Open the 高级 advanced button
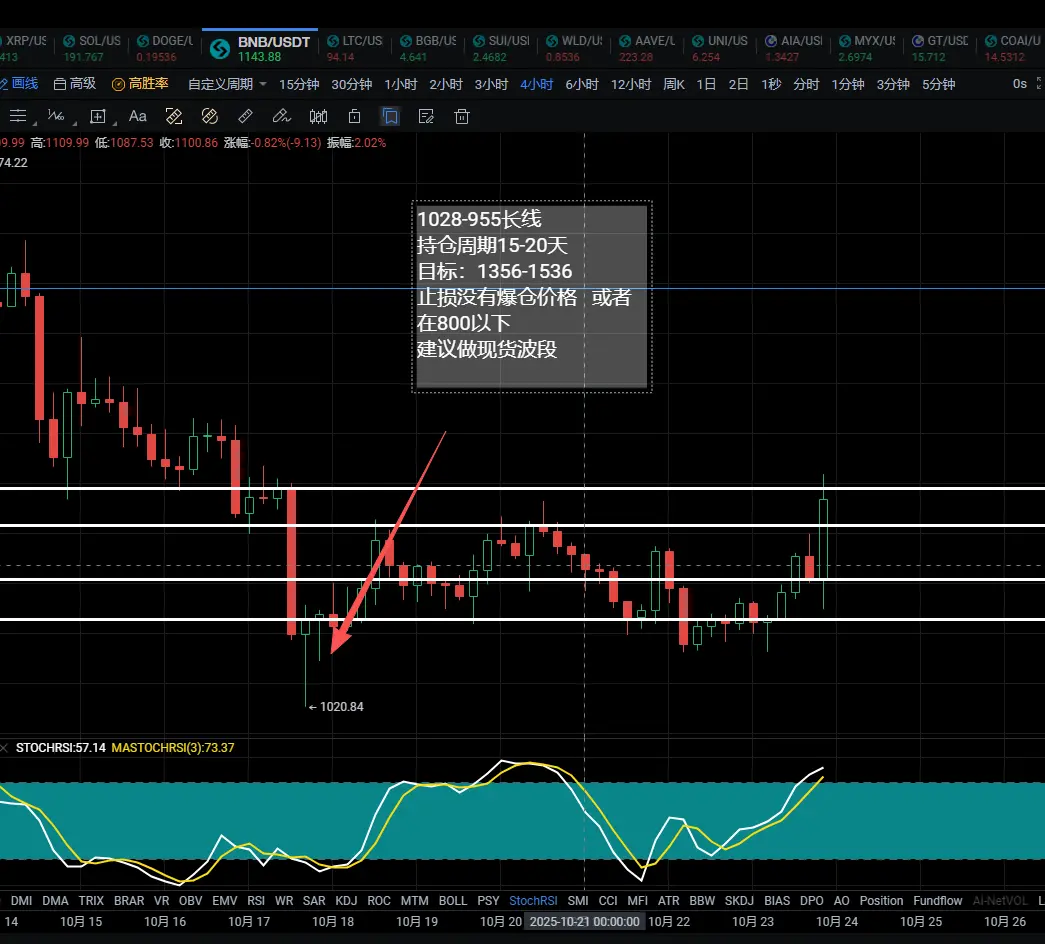Screen dimensions: 1045x944 click(75, 84)
